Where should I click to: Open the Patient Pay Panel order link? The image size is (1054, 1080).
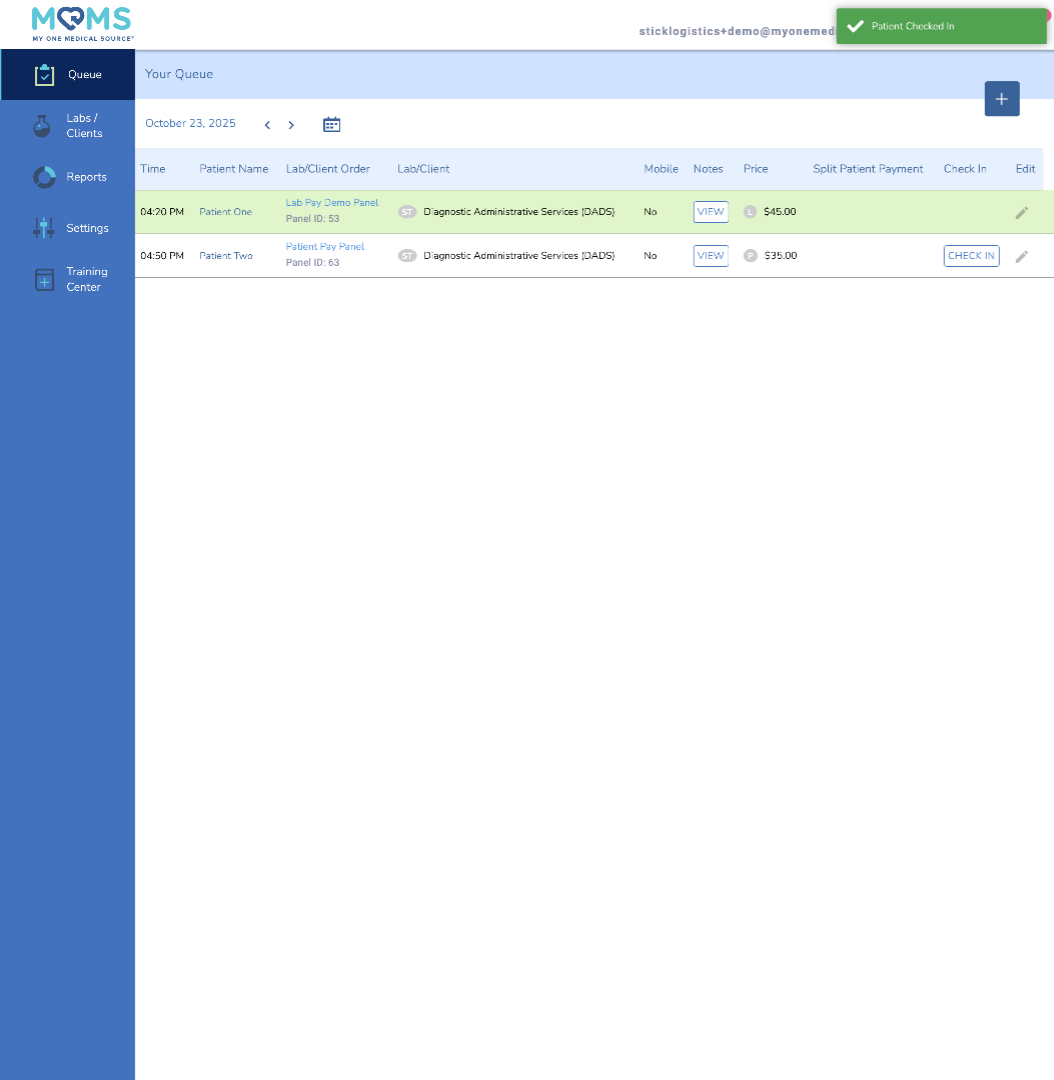[x=325, y=247]
